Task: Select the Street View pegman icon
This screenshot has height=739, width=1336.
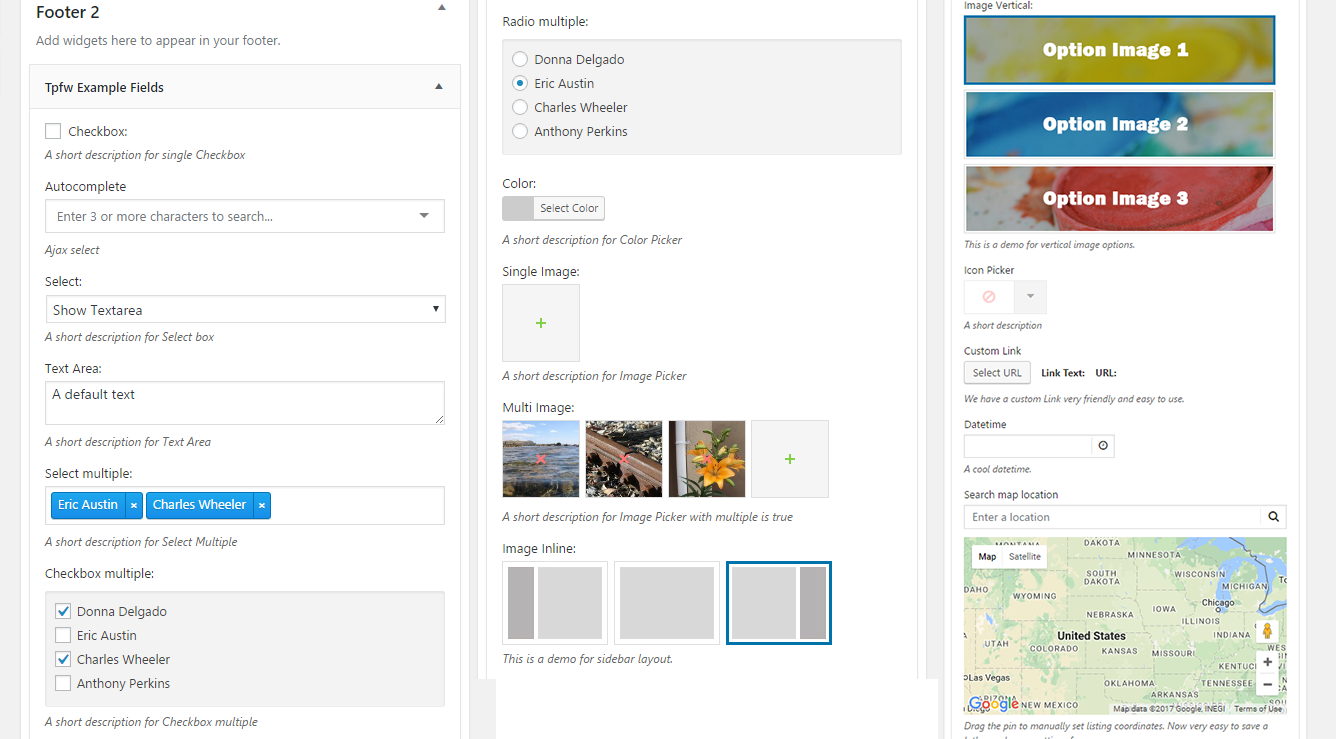Action: point(1268,631)
